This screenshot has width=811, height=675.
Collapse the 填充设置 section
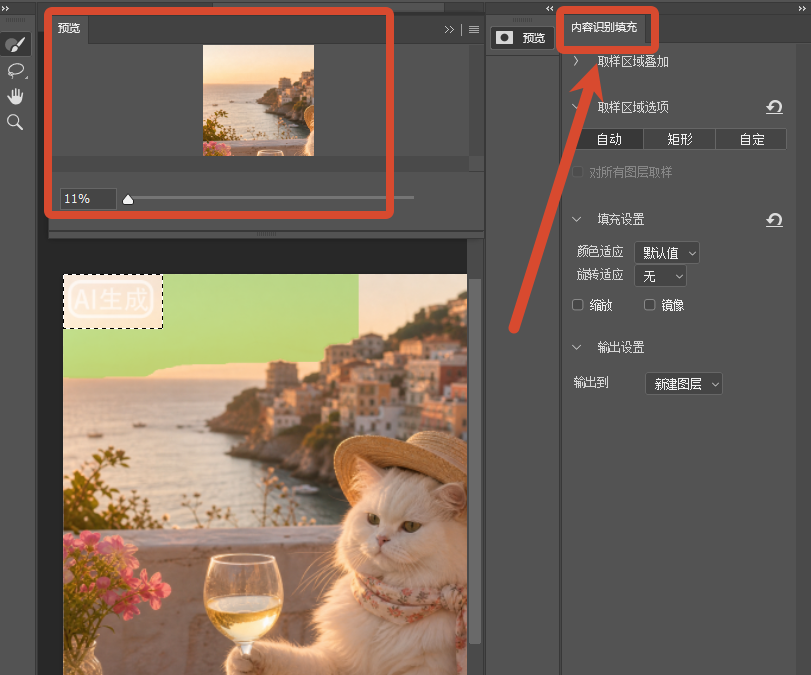coord(577,219)
